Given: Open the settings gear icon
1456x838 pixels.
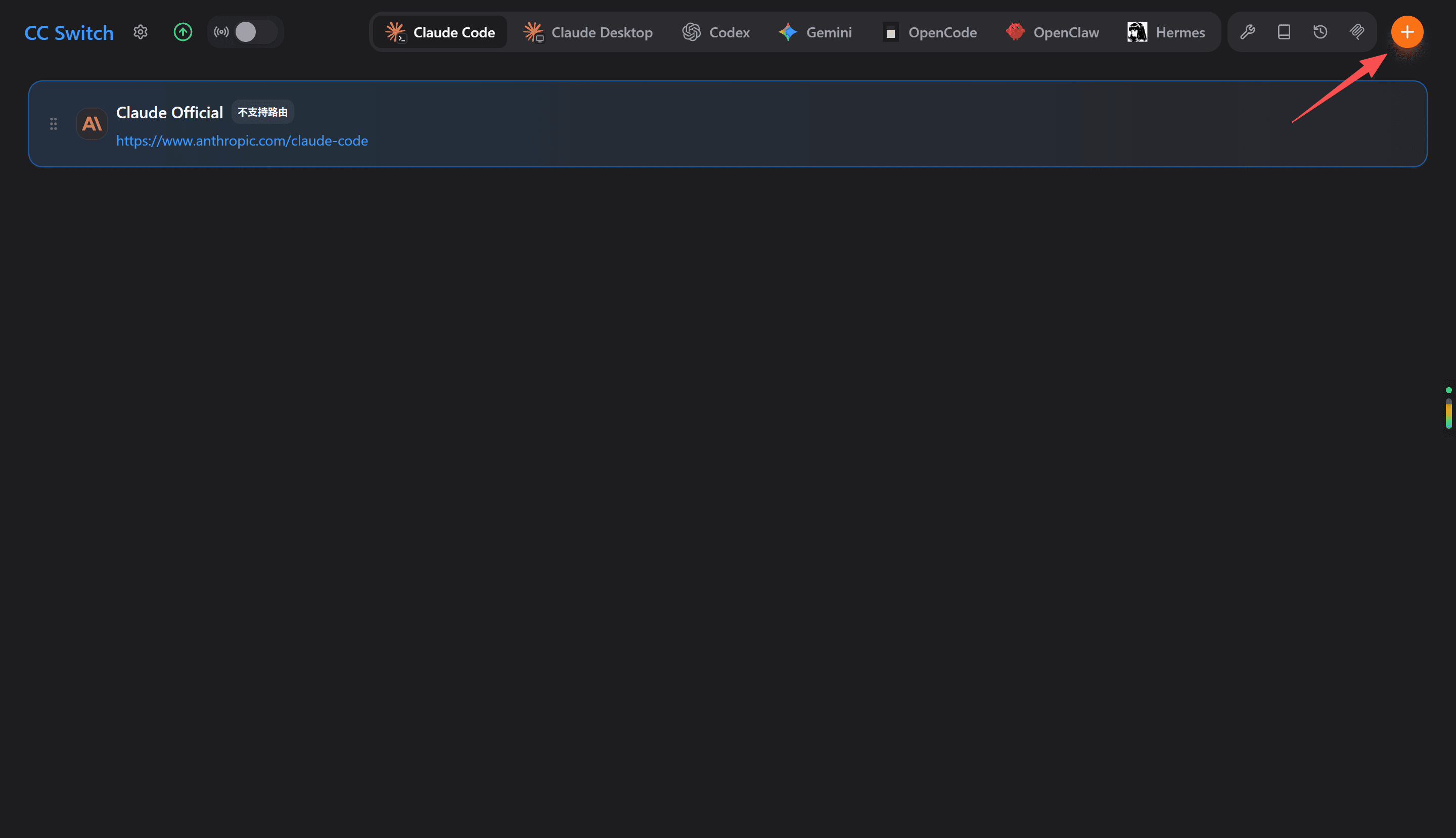Looking at the screenshot, I should pos(141,32).
